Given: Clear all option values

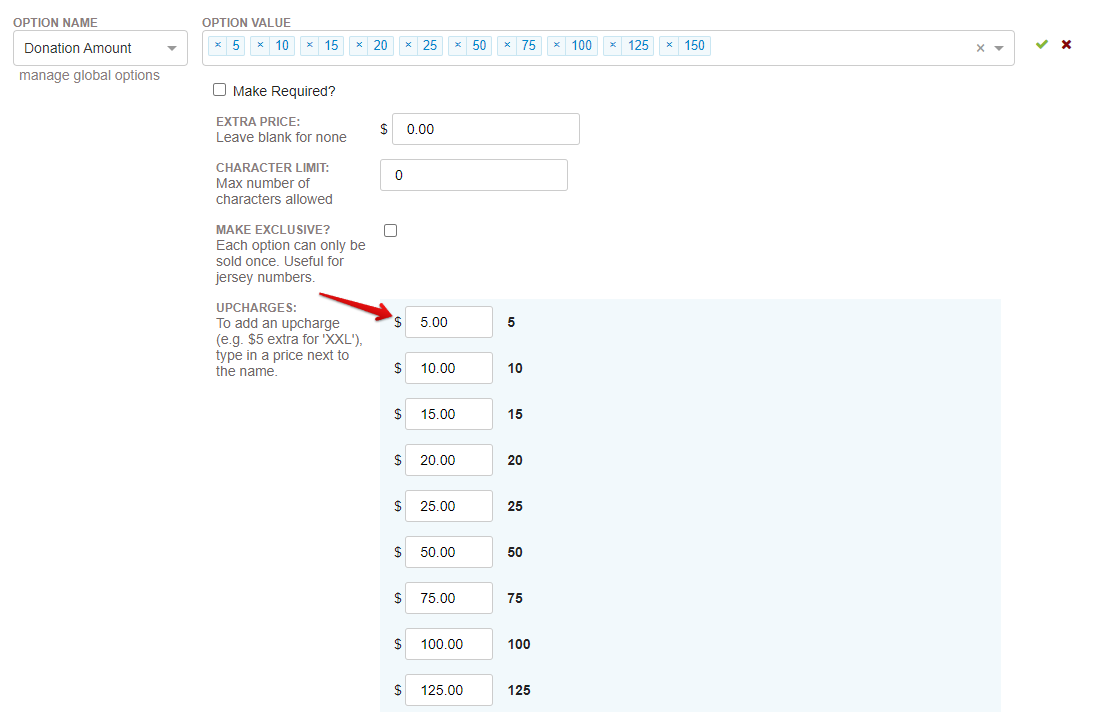Looking at the screenshot, I should (981, 48).
